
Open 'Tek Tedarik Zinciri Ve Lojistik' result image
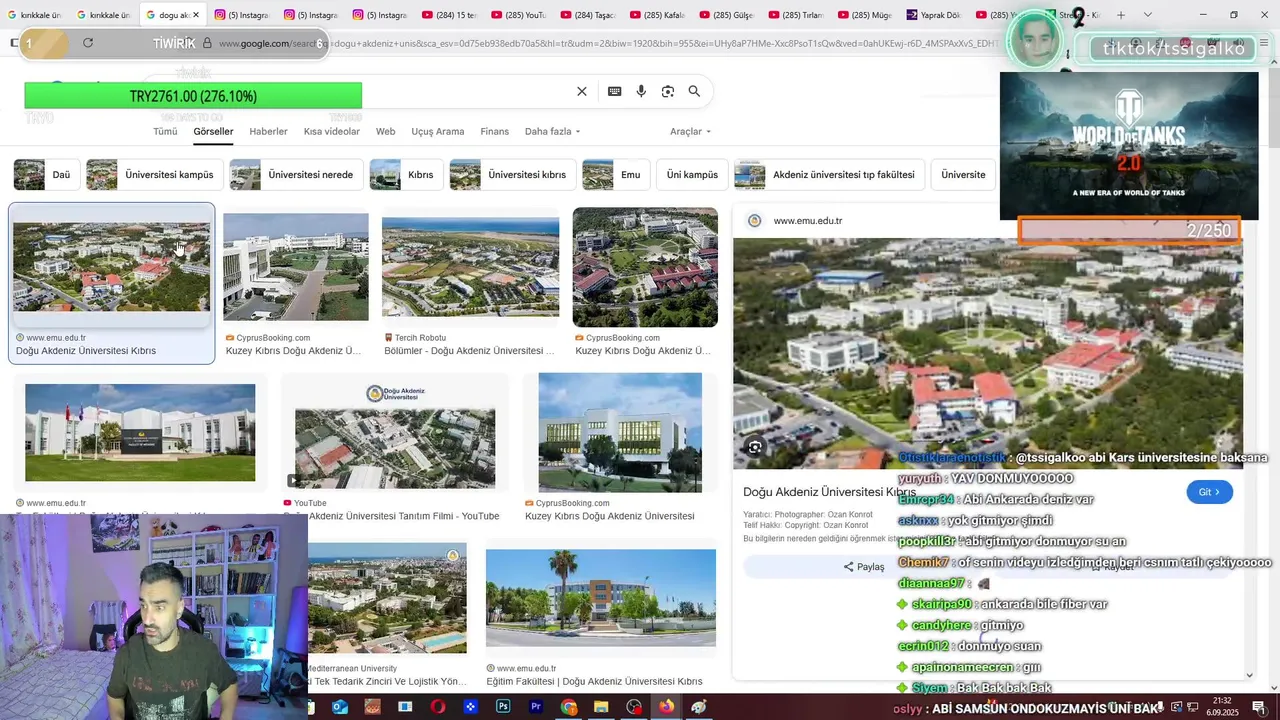pyautogui.click(x=386, y=597)
